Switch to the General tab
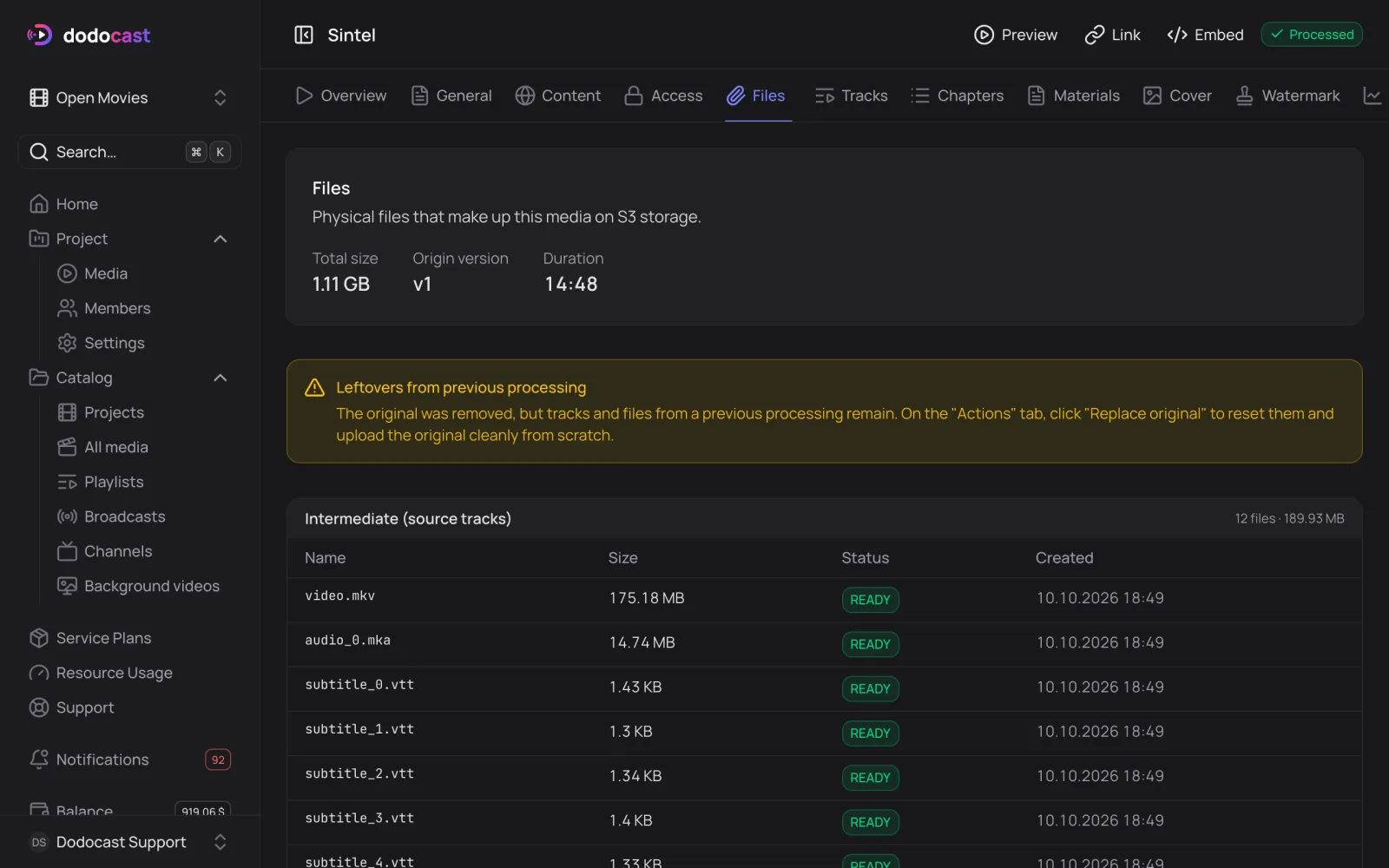This screenshot has height=868, width=1389. click(451, 95)
